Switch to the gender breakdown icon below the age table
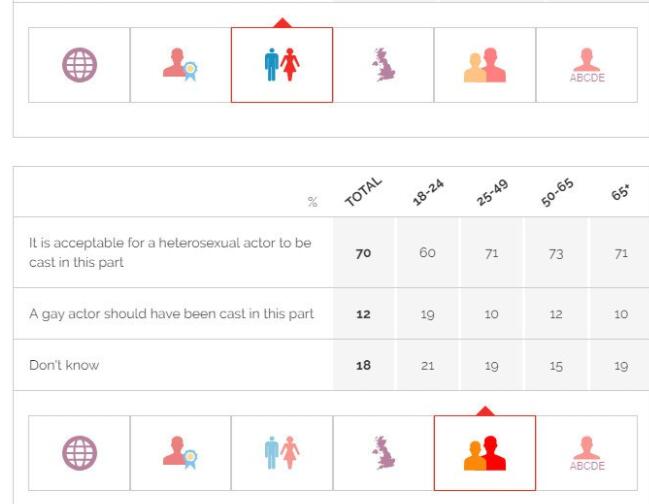 (x=282, y=453)
